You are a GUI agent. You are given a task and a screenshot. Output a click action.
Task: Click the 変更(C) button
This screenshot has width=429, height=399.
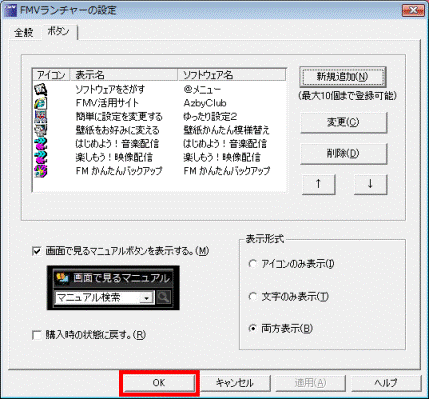coord(343,122)
